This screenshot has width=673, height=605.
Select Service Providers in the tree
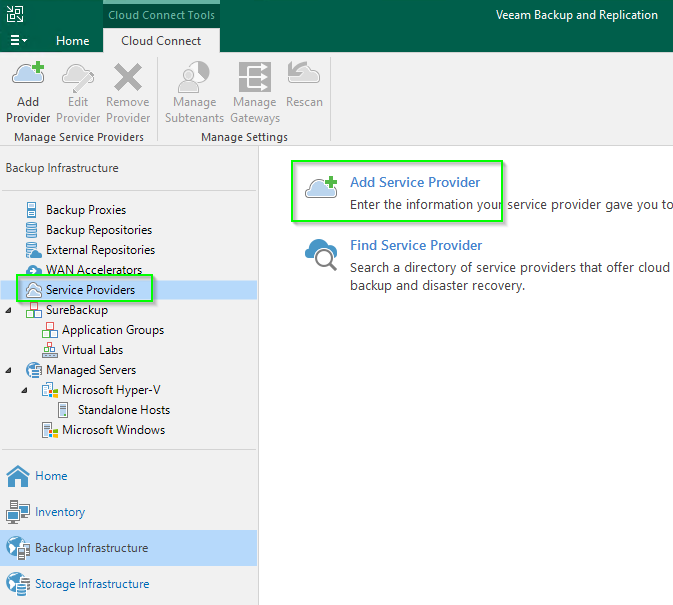[x=91, y=290]
